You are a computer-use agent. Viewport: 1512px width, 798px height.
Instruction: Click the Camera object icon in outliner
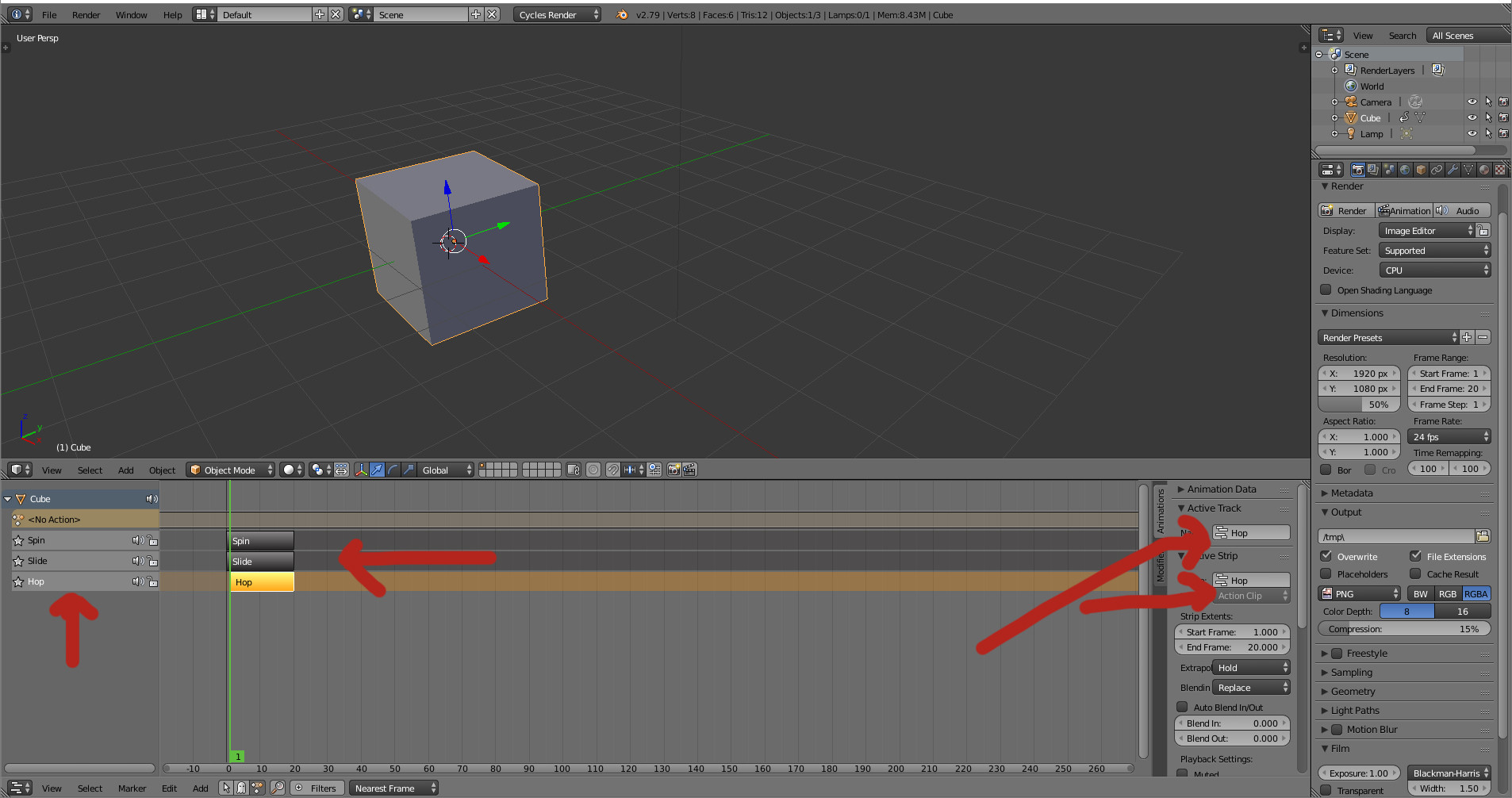tap(1351, 102)
